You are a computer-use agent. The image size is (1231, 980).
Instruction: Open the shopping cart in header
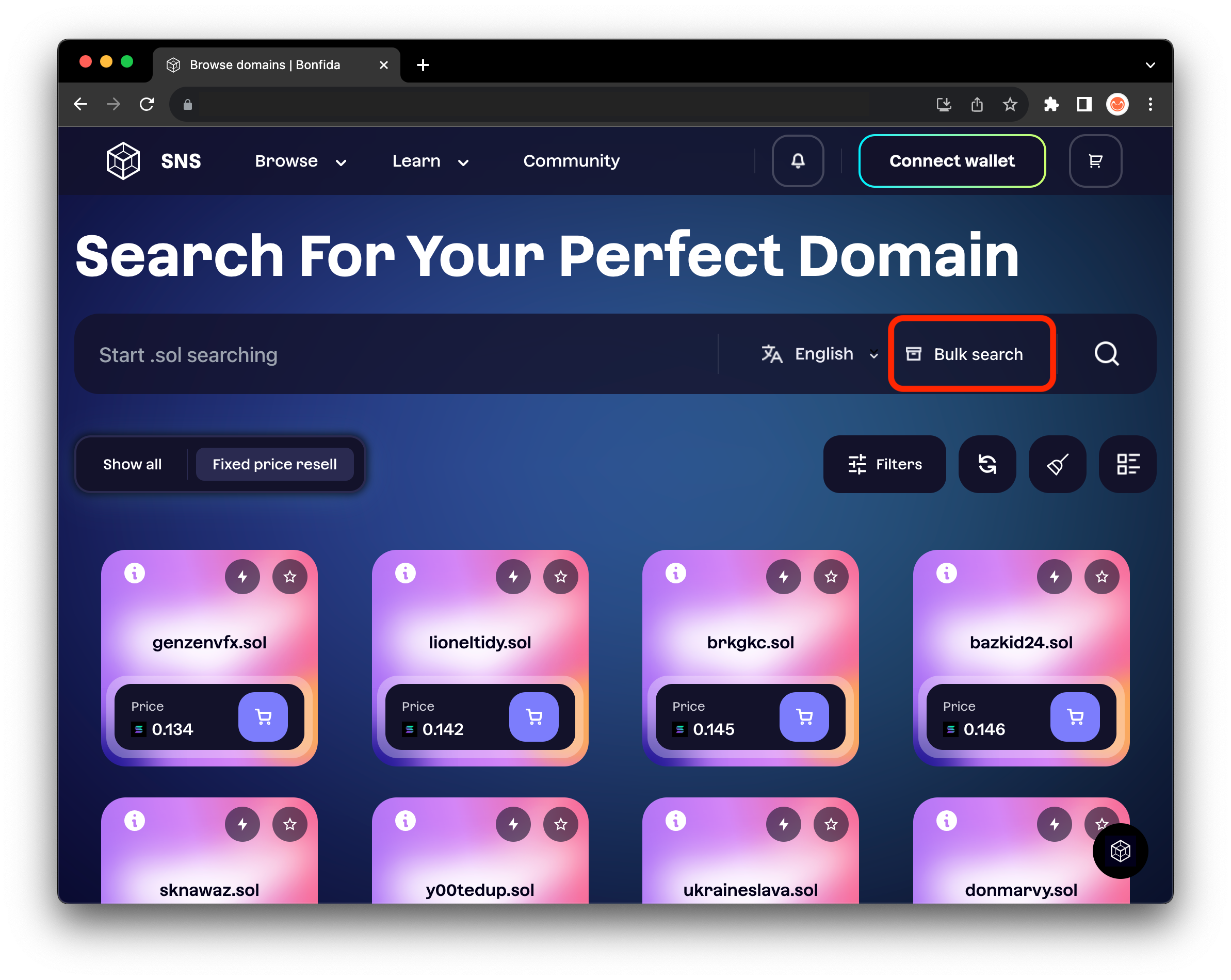tap(1095, 161)
